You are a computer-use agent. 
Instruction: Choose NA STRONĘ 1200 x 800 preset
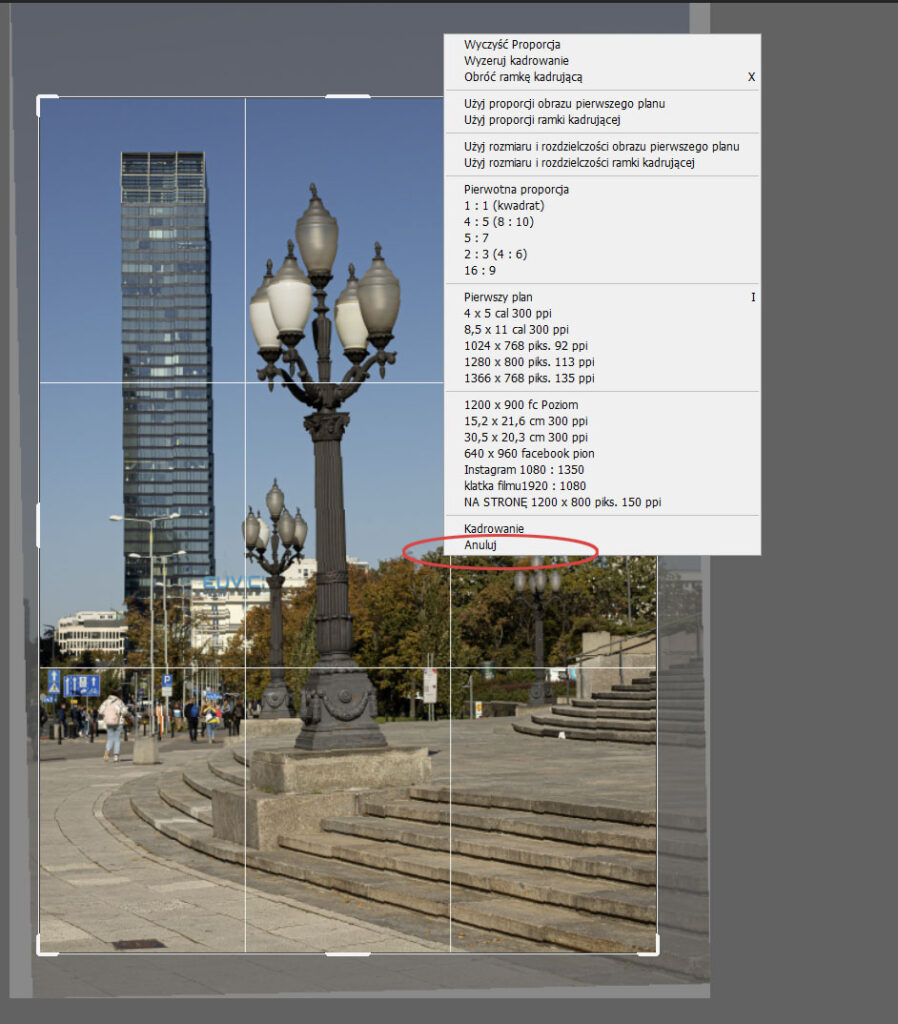562,502
